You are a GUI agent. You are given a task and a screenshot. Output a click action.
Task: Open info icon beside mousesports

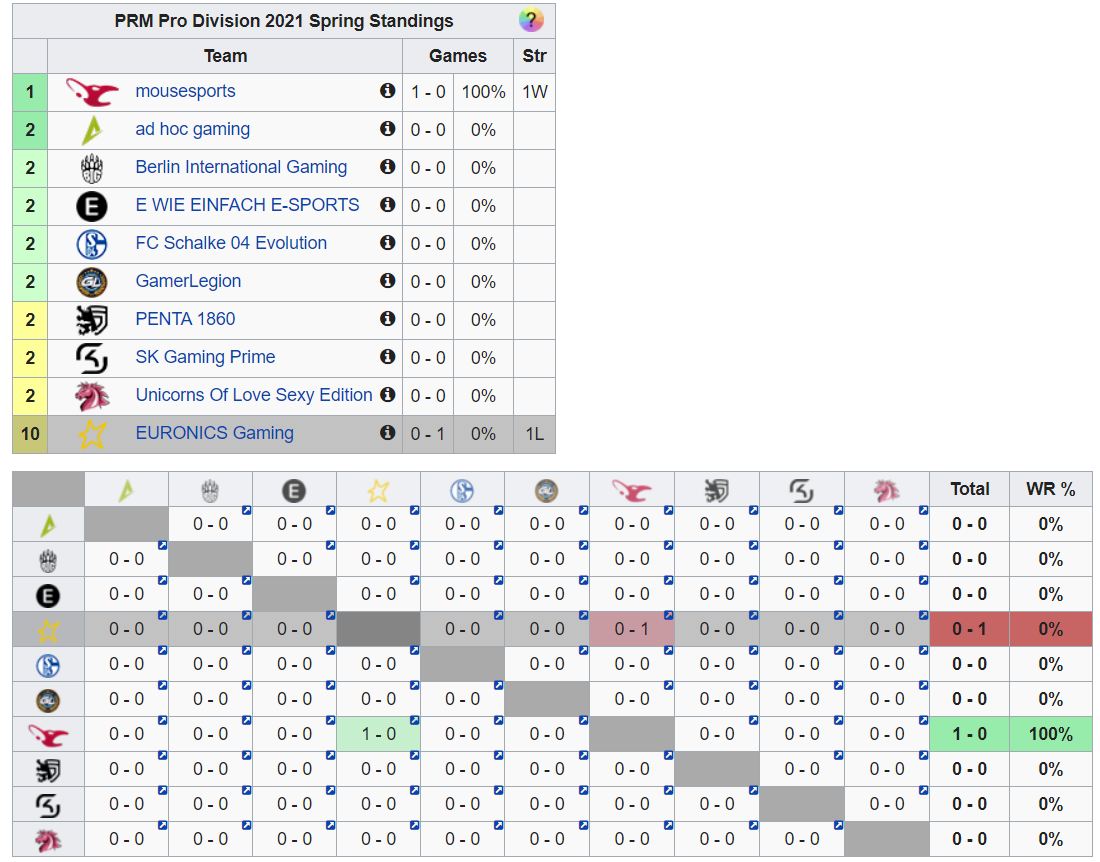click(388, 91)
